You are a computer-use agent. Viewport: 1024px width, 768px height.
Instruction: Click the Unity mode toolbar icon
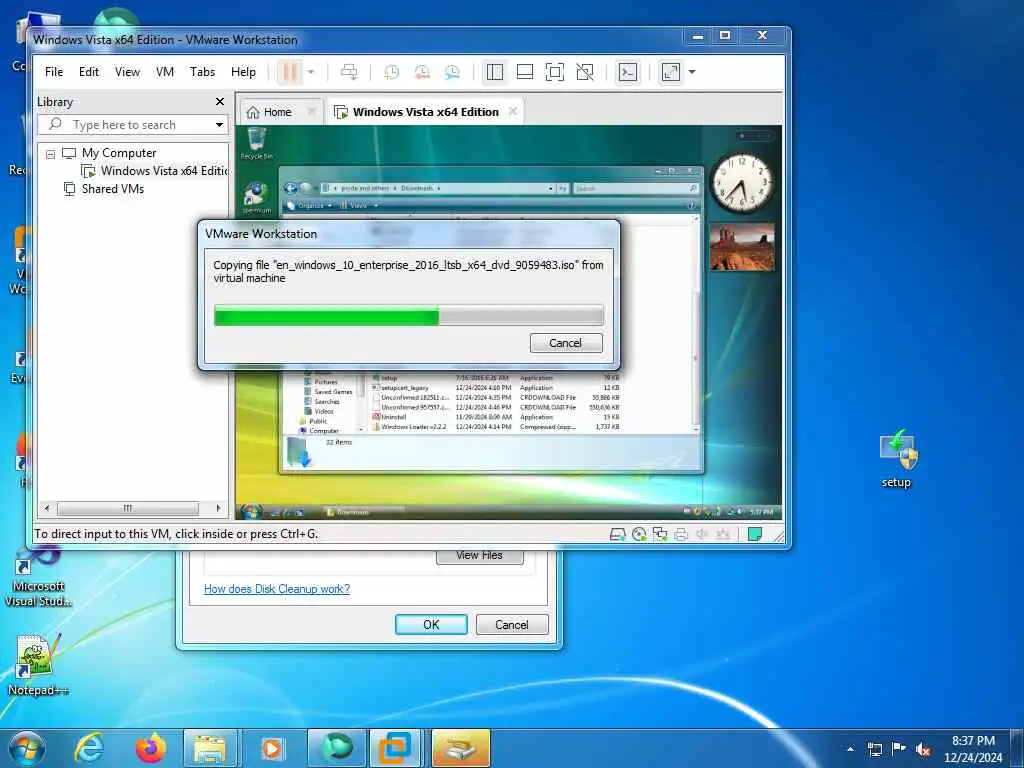tap(585, 72)
